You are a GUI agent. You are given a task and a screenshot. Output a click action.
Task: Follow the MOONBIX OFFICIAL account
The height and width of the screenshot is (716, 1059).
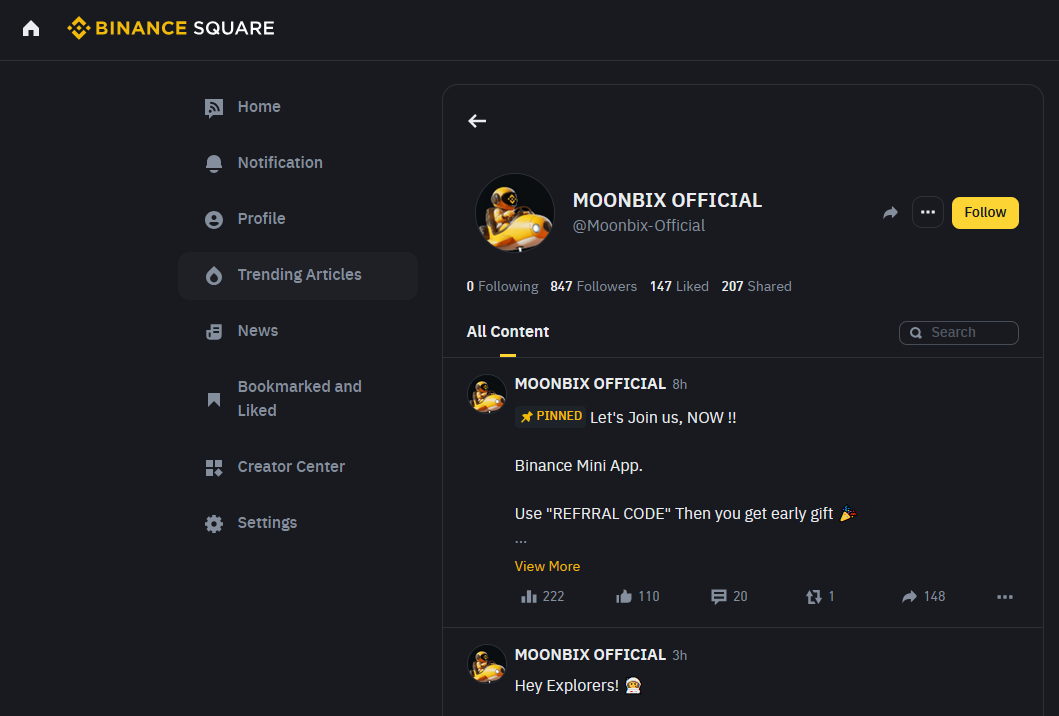pos(985,212)
